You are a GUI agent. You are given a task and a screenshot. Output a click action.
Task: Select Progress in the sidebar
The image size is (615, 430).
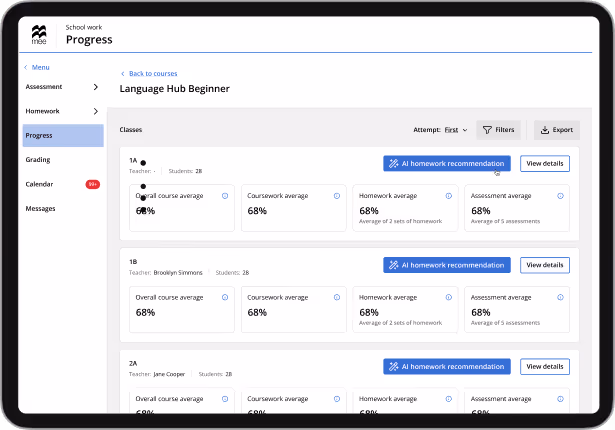63,135
